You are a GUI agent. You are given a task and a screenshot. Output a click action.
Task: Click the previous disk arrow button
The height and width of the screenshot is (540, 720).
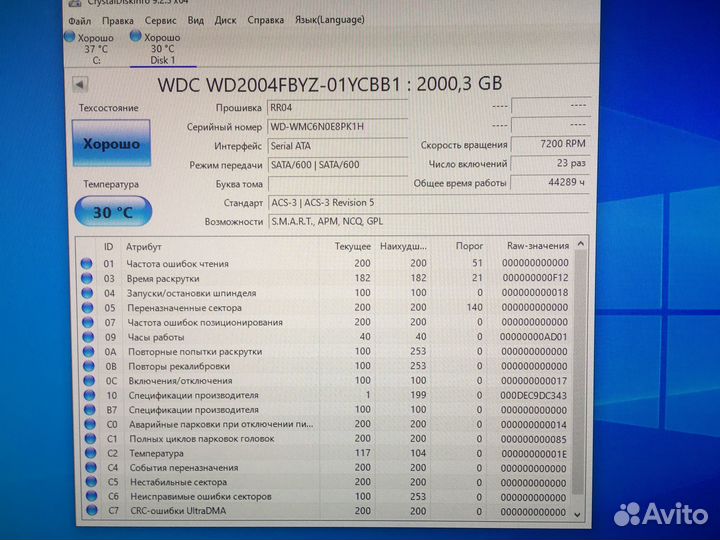(x=80, y=84)
